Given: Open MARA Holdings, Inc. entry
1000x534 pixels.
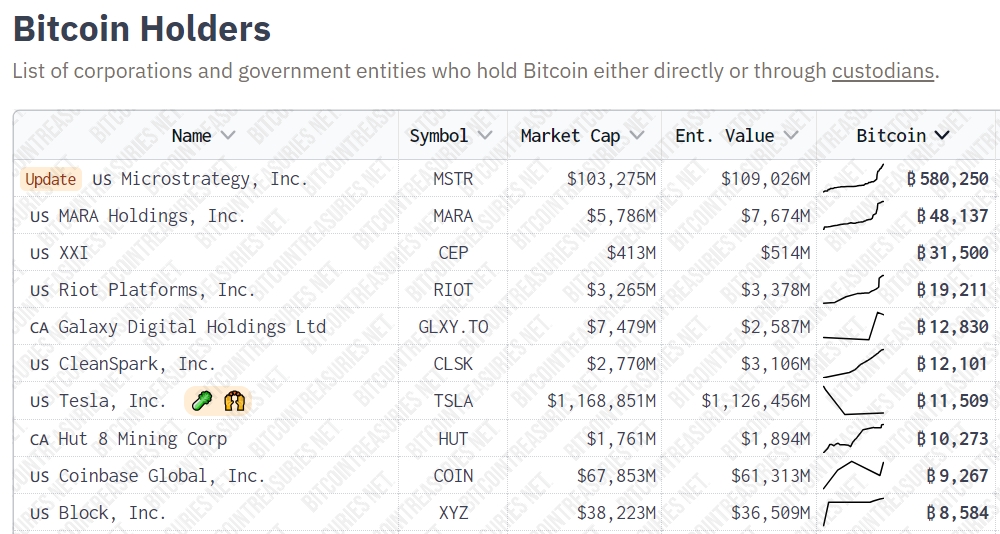Looking at the screenshot, I should [x=151, y=216].
